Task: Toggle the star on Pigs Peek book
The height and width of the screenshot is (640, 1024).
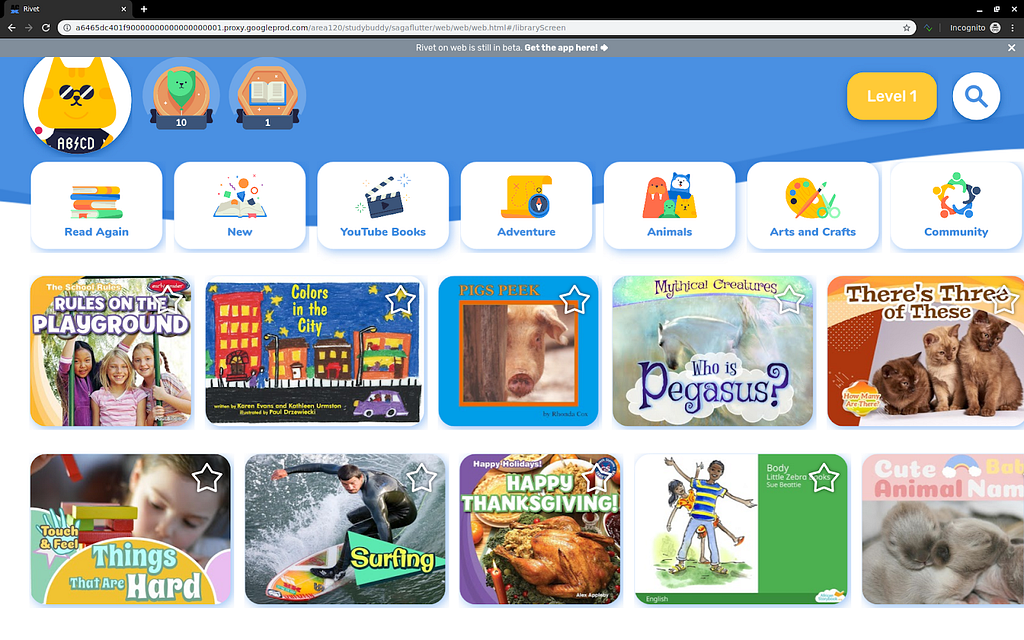Action: tap(574, 300)
